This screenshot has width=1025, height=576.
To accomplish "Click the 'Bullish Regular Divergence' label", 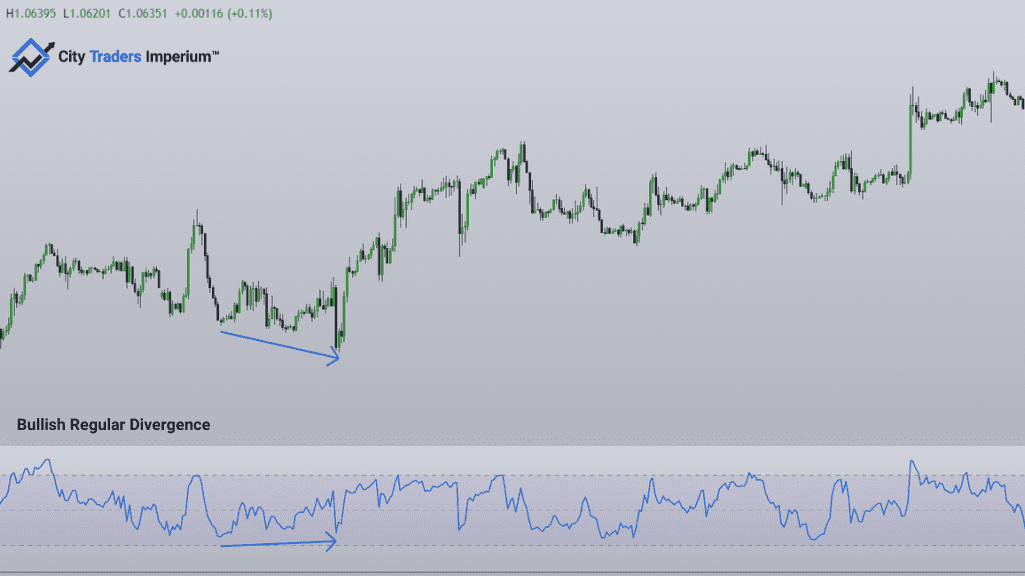I will click(x=113, y=424).
